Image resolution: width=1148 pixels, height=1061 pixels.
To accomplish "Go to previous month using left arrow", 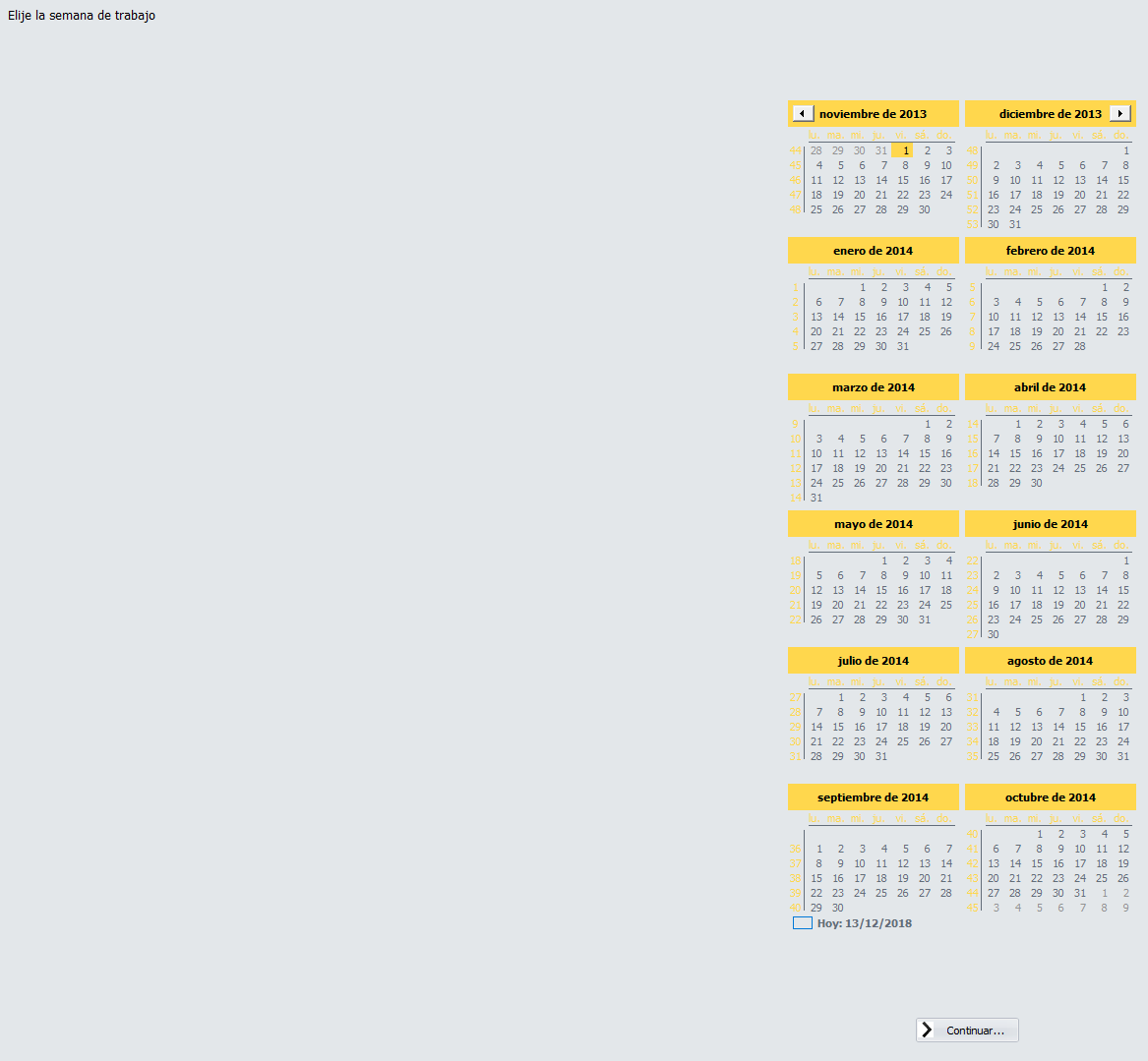I will tap(803, 114).
